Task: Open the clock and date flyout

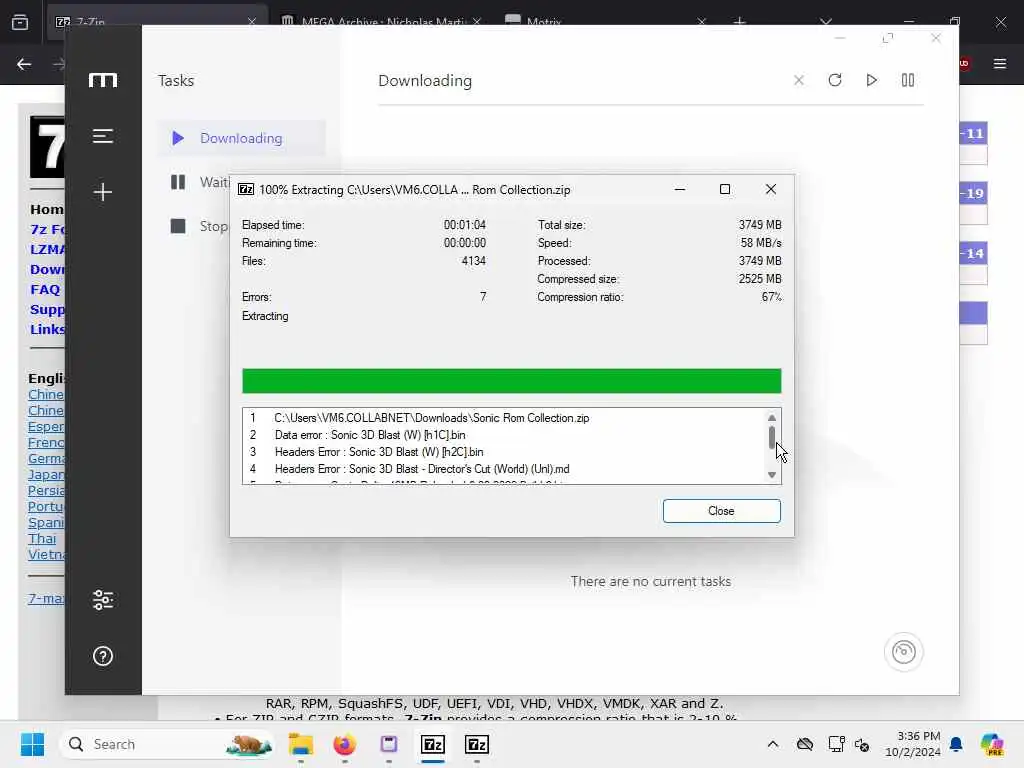Action: [912, 744]
